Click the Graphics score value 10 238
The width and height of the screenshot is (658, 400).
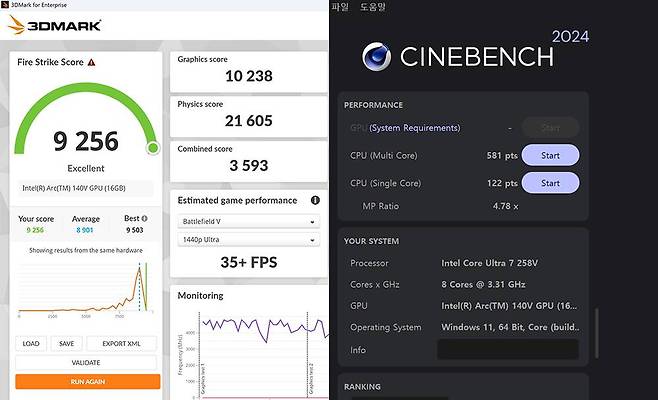coord(248,76)
